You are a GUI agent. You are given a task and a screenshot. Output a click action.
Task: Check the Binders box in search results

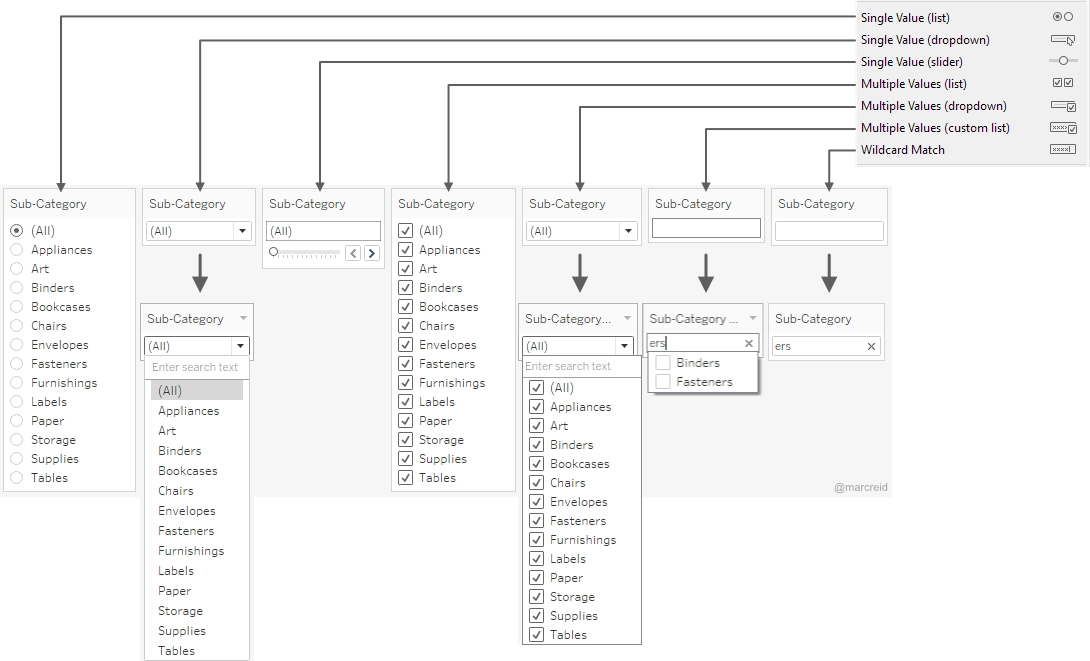pos(663,363)
